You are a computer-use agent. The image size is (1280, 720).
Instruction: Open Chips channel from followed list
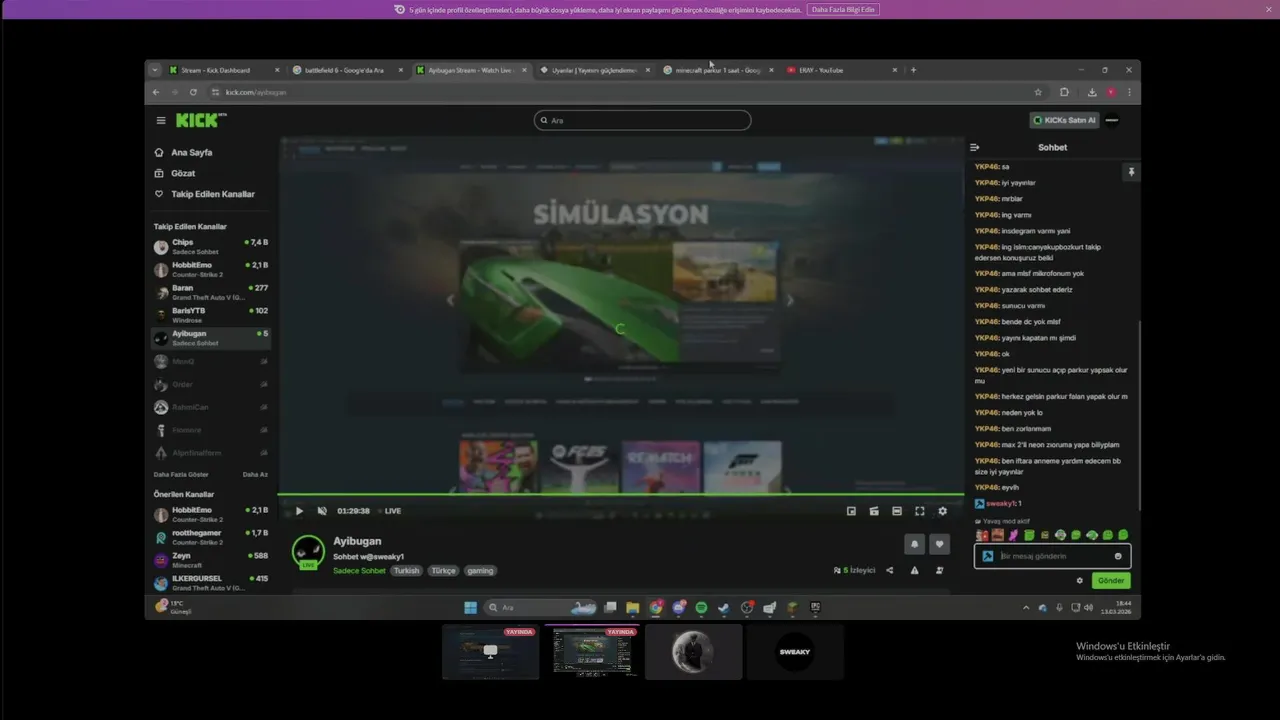[x=210, y=247]
